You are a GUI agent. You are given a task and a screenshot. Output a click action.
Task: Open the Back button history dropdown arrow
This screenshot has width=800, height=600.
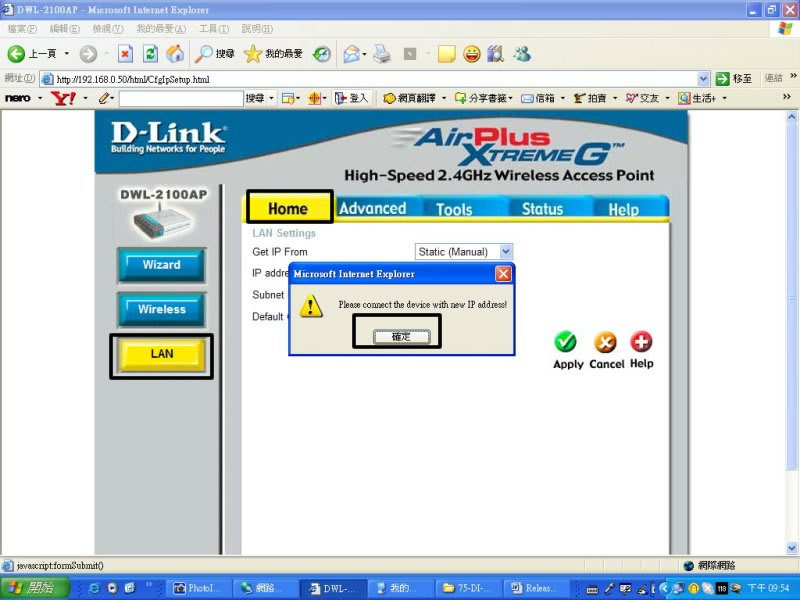67,54
